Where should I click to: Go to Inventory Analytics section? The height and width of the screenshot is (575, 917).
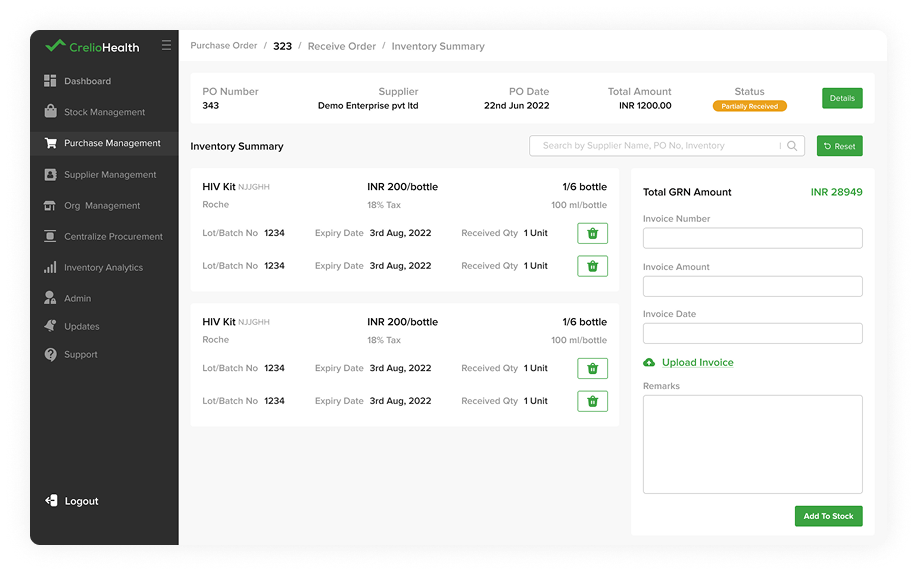click(x=104, y=267)
